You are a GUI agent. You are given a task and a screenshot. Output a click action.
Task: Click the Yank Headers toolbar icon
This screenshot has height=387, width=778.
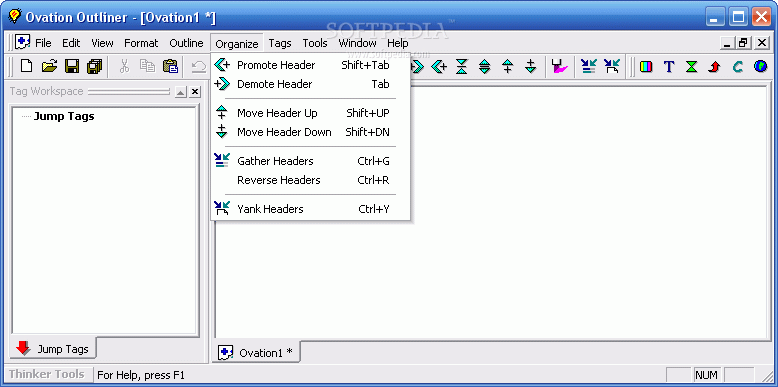pyautogui.click(x=612, y=66)
